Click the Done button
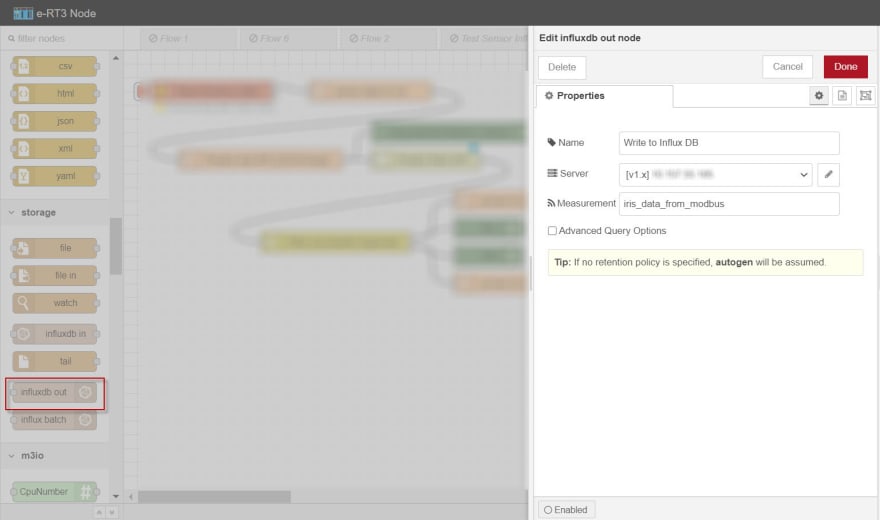 coord(845,67)
